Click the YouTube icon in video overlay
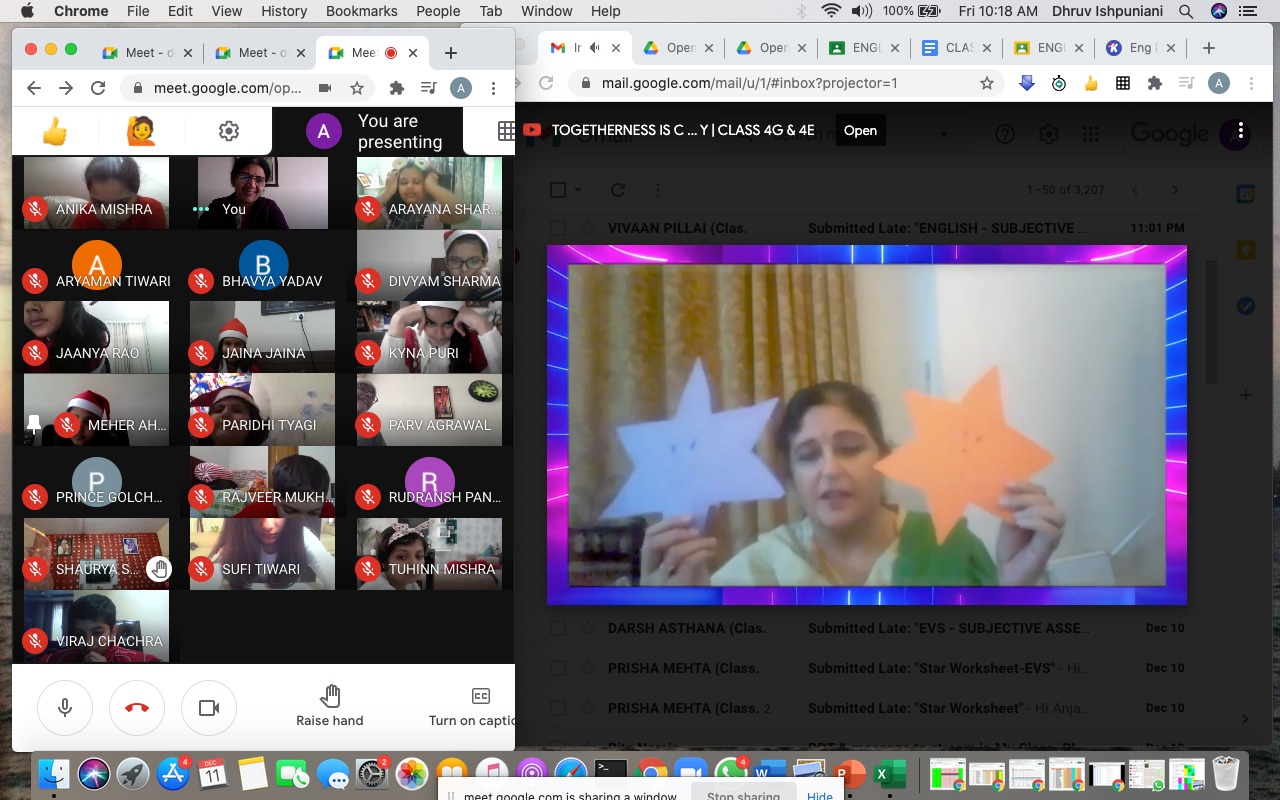Viewport: 1280px width, 800px height. click(532, 130)
